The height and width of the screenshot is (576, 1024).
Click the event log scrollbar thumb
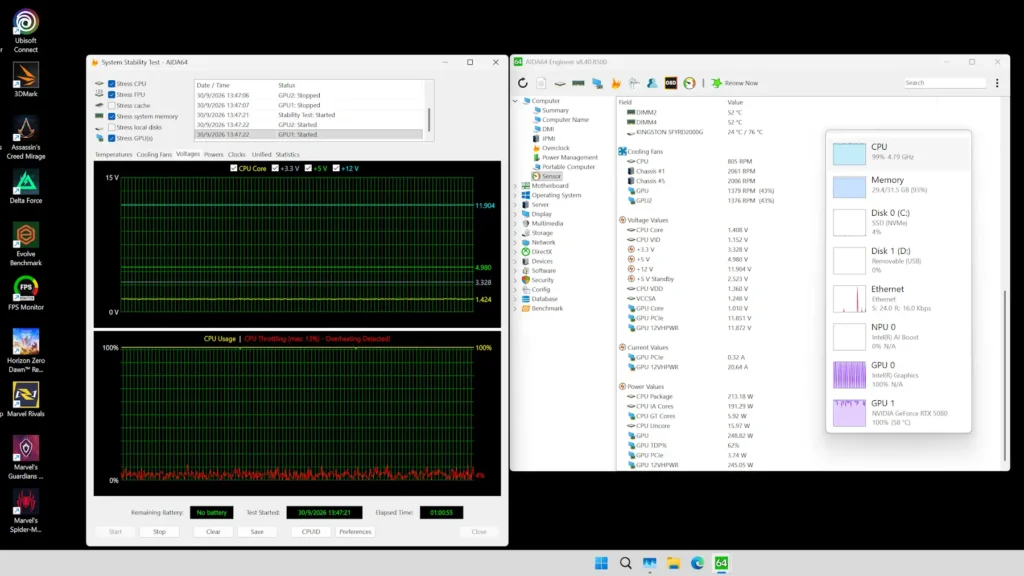pyautogui.click(x=429, y=120)
